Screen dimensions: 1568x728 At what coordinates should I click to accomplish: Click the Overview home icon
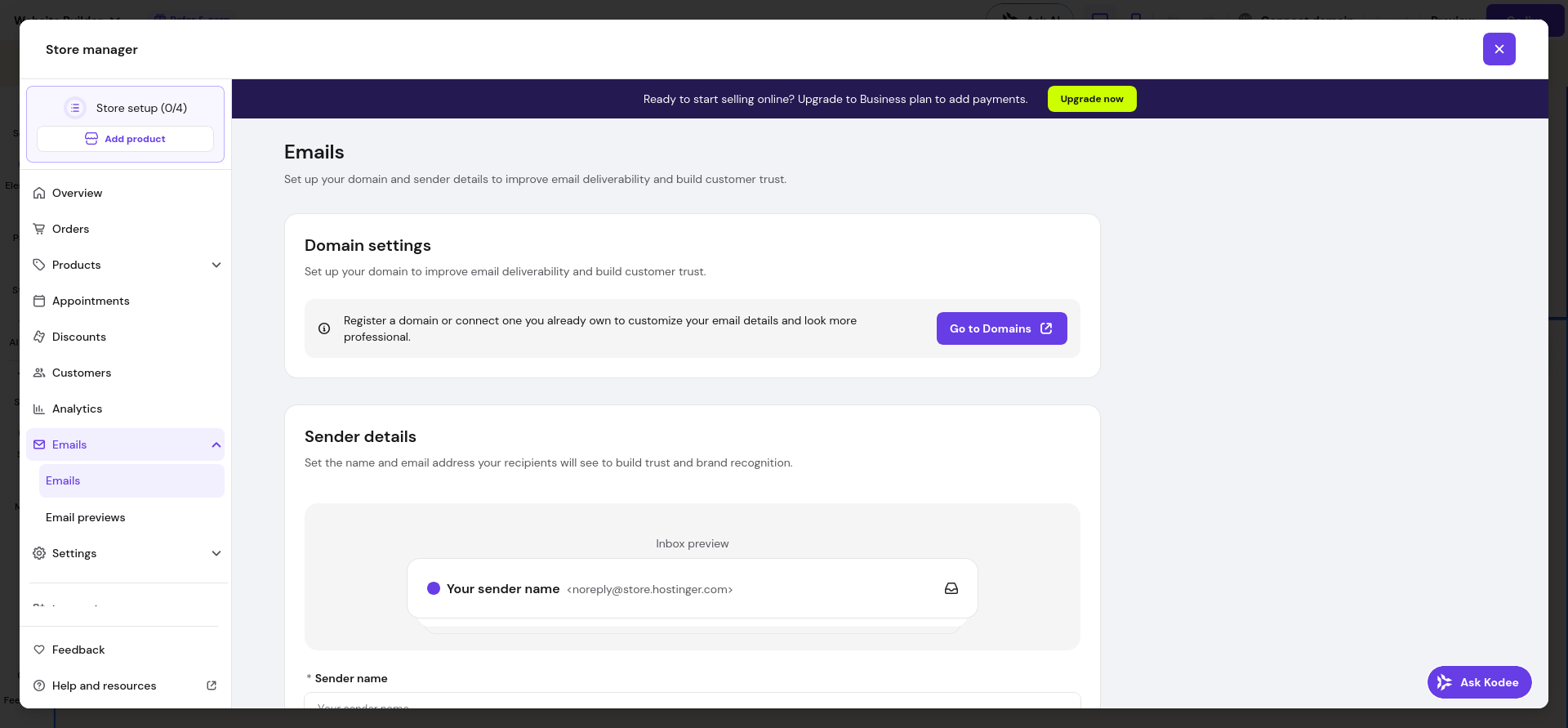tap(39, 193)
